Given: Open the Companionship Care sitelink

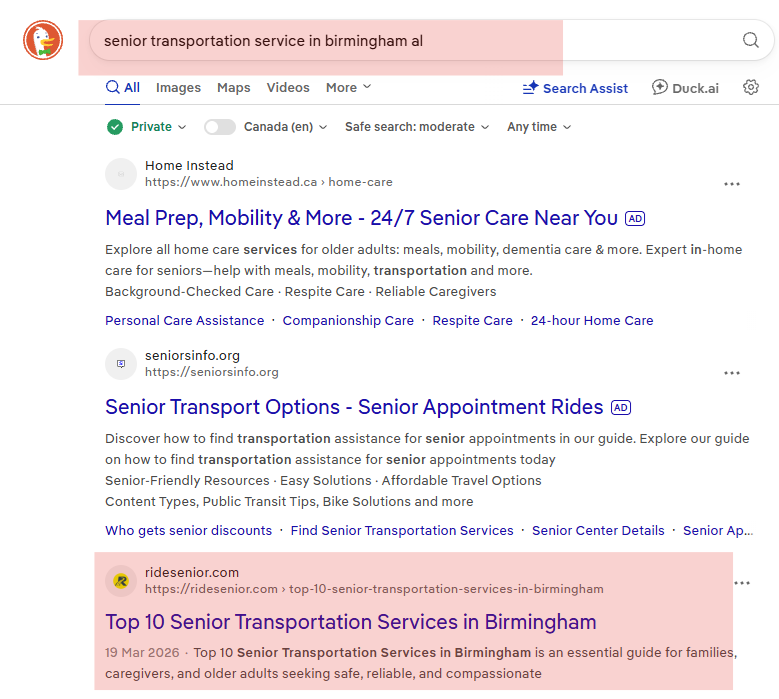Looking at the screenshot, I should point(348,320).
